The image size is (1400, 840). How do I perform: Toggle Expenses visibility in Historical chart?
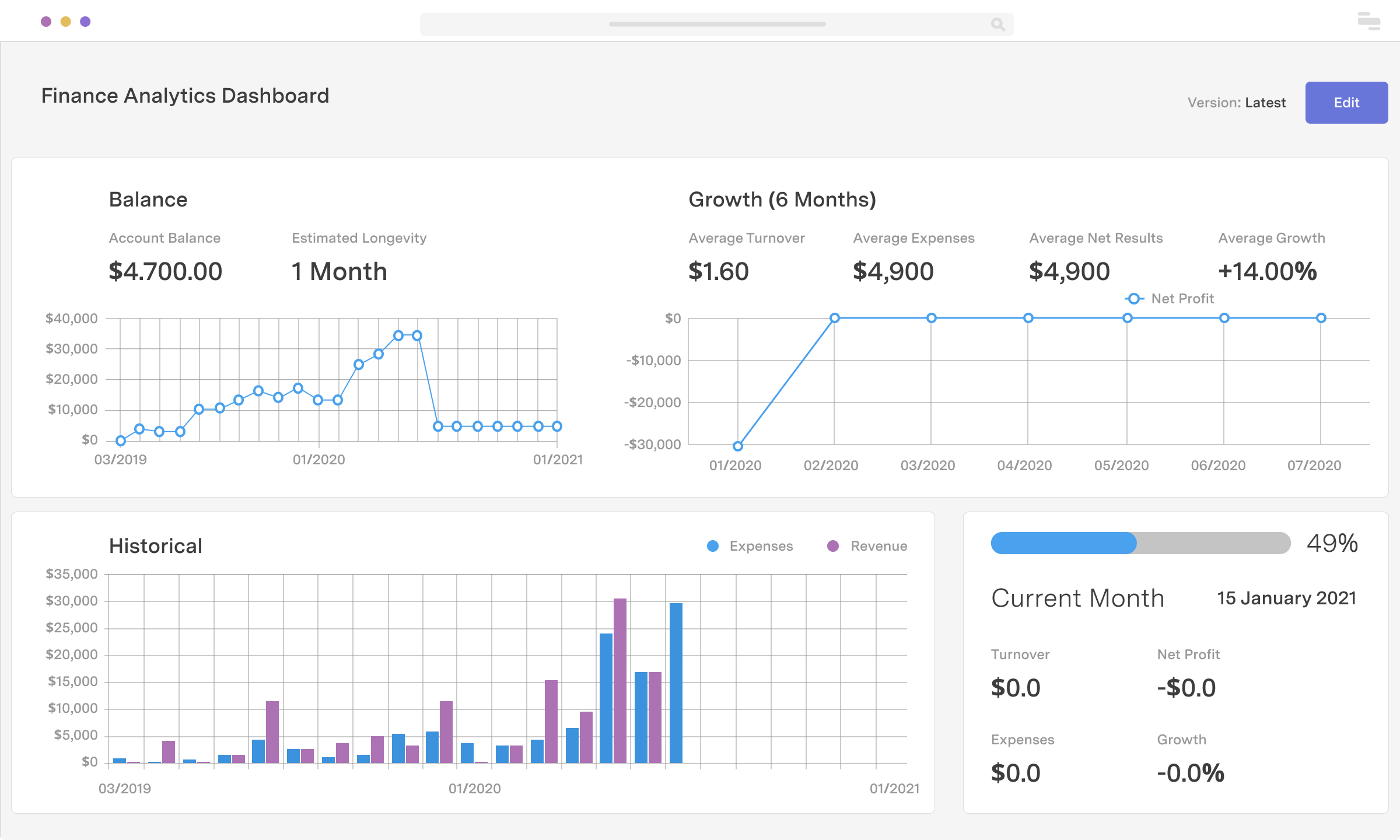click(x=749, y=546)
